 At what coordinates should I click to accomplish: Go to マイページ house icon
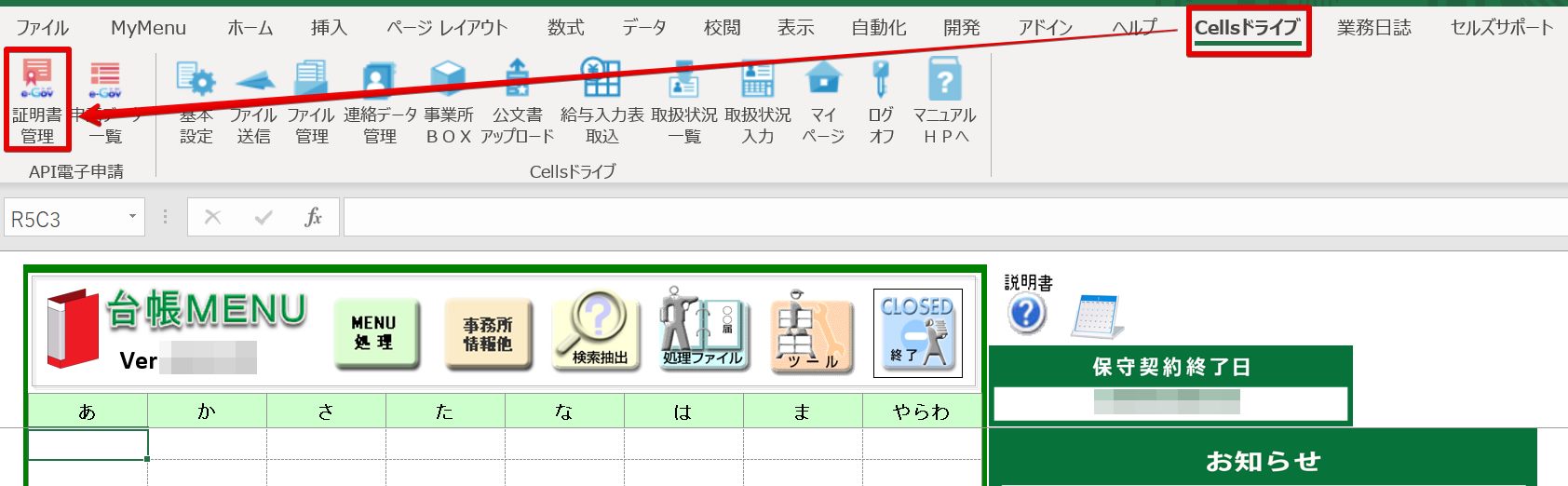tap(823, 101)
